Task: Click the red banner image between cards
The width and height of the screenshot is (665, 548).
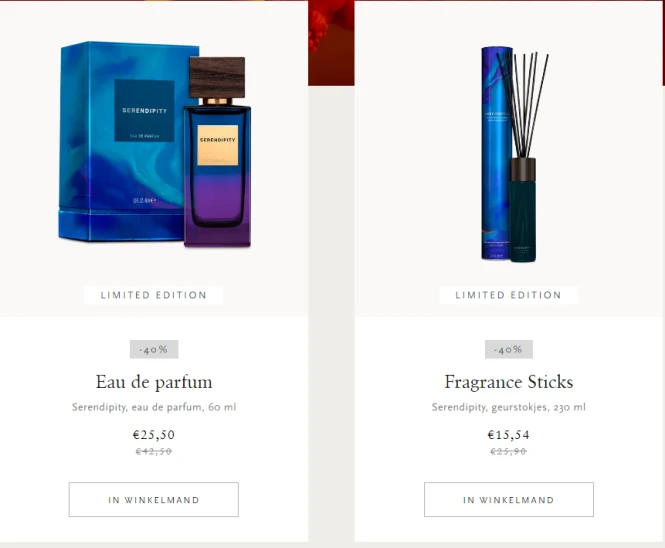Action: tap(331, 43)
